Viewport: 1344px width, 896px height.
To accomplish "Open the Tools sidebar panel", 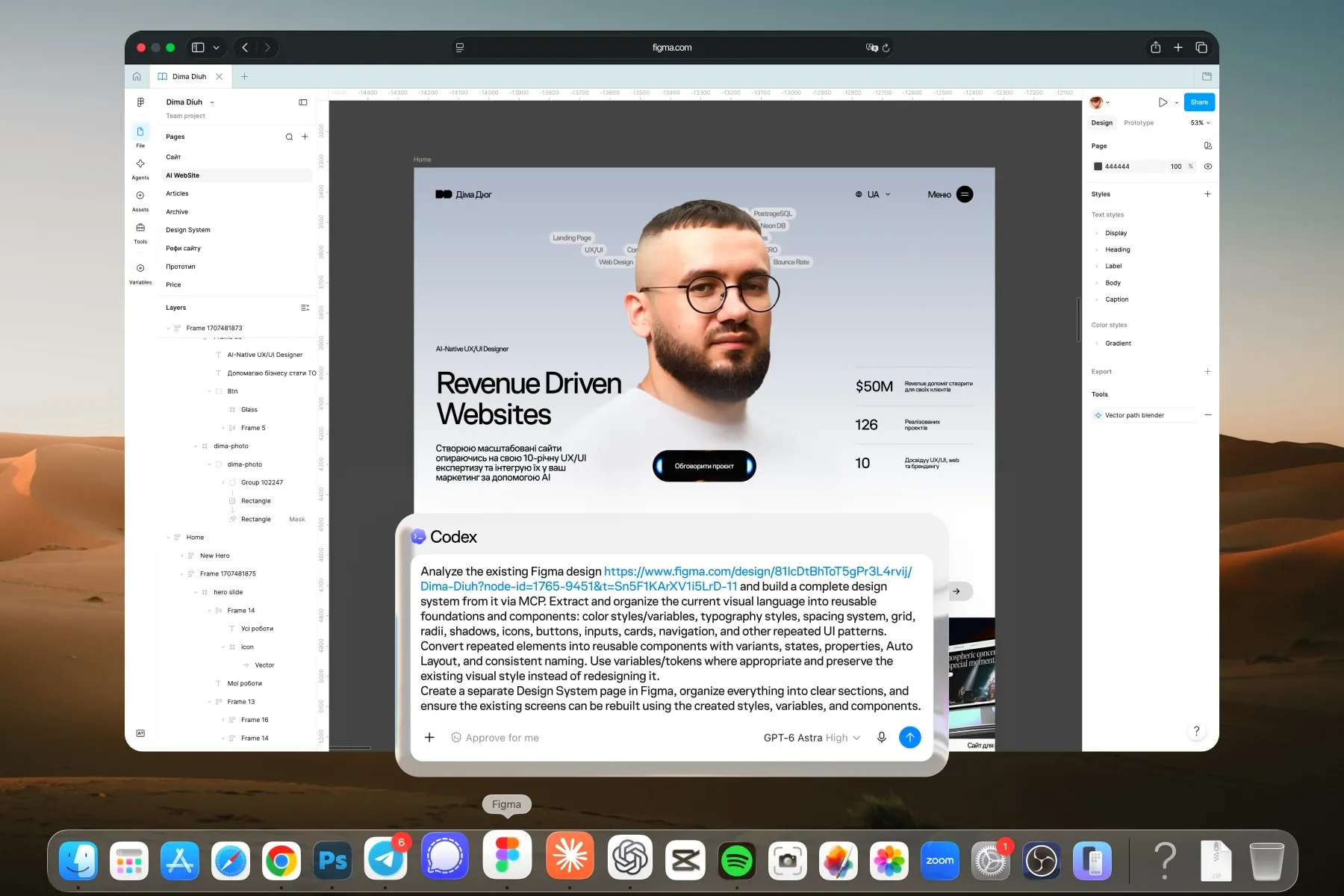I will pos(140,228).
